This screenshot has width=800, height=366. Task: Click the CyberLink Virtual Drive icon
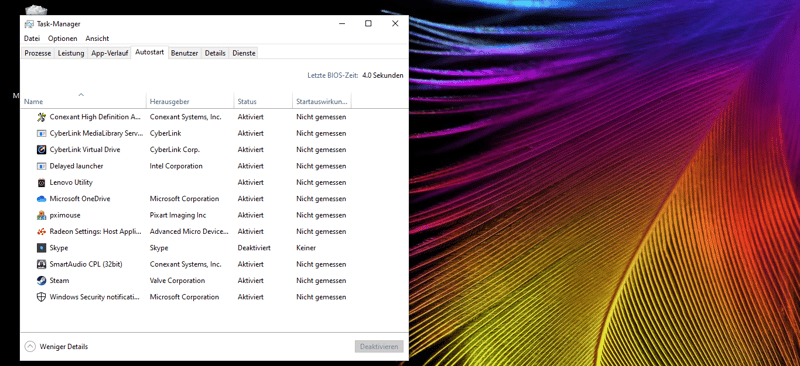41,150
